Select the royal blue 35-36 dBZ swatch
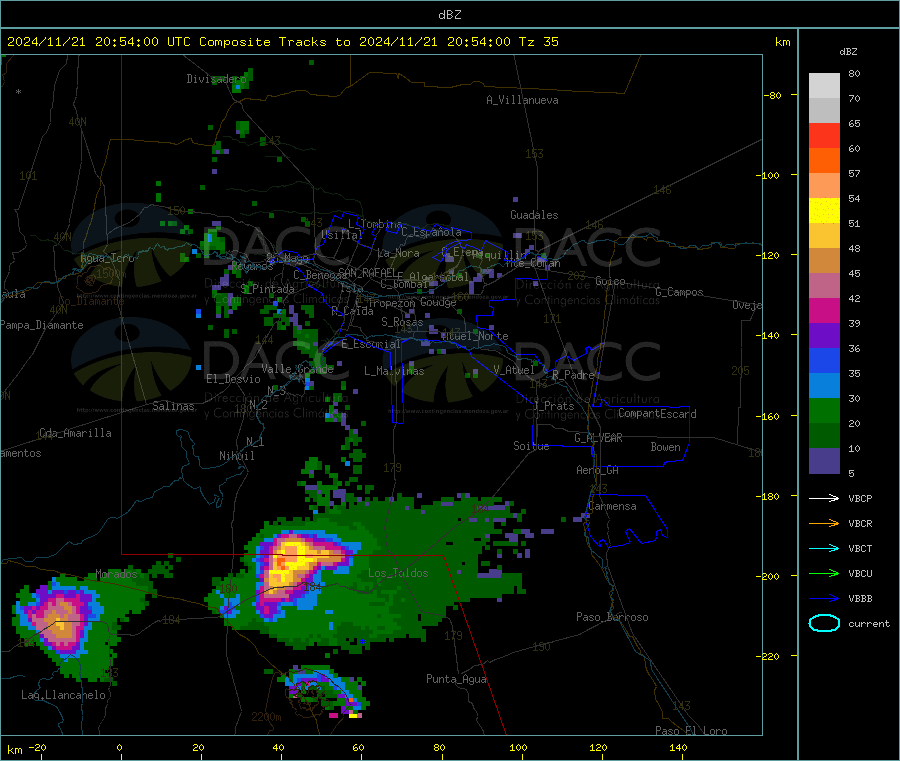The height and width of the screenshot is (761, 900). point(824,360)
